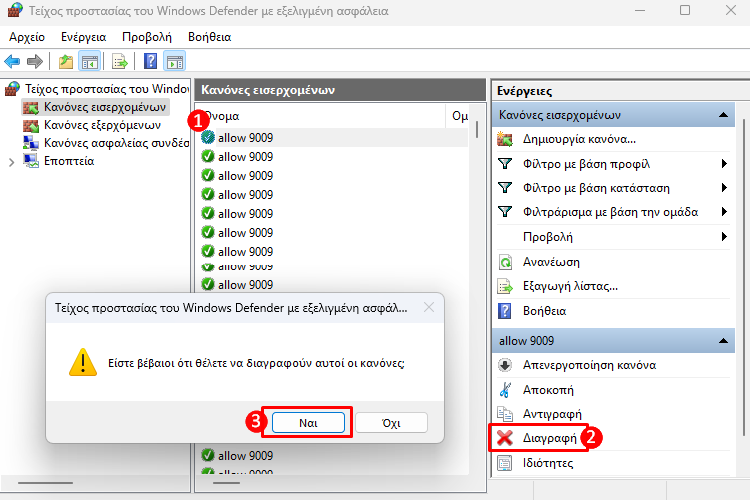This screenshot has height=500, width=750.
Task: Click the Up one level folder icon
Action: click(66, 61)
